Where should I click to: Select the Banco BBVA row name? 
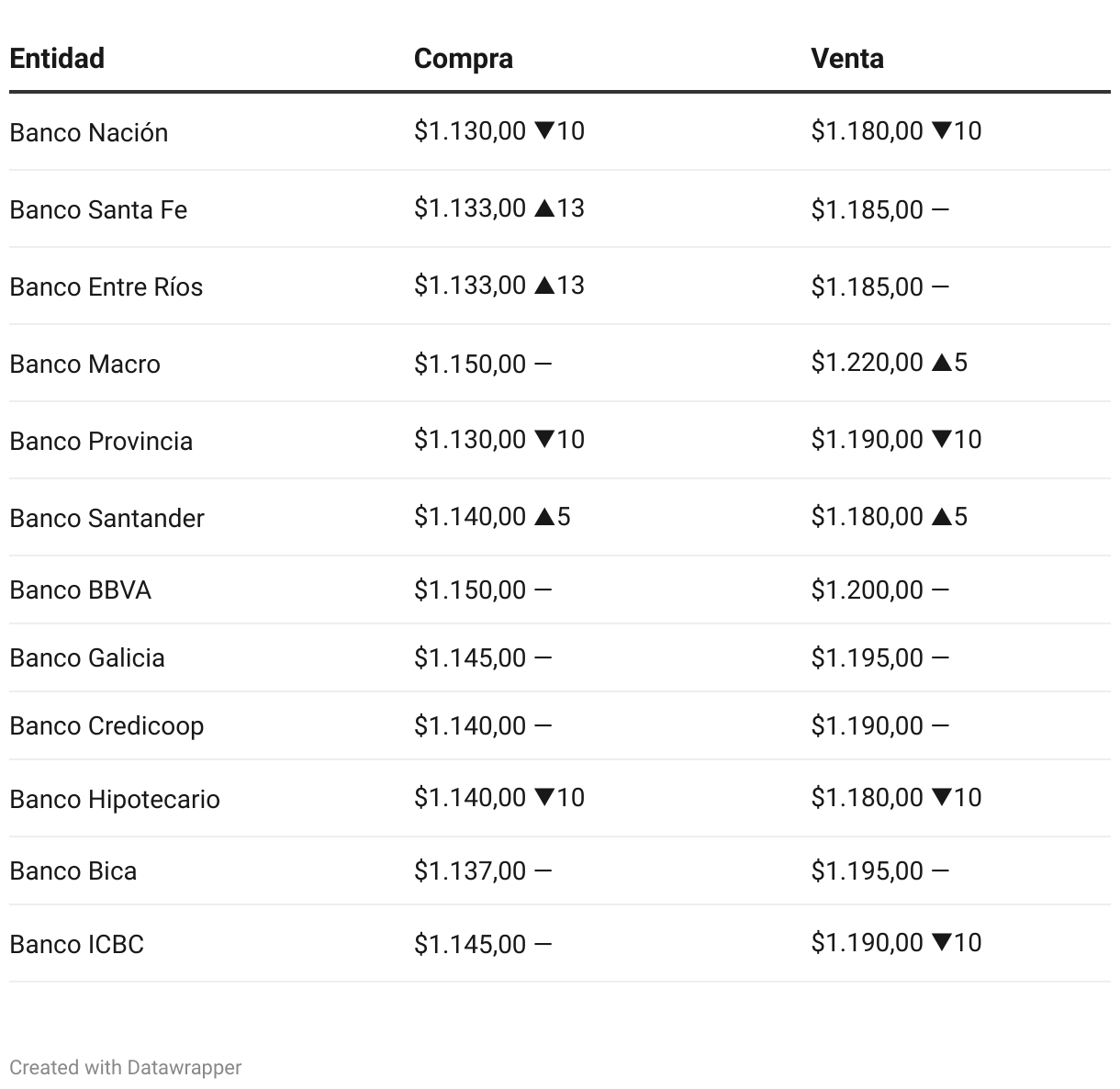click(81, 589)
